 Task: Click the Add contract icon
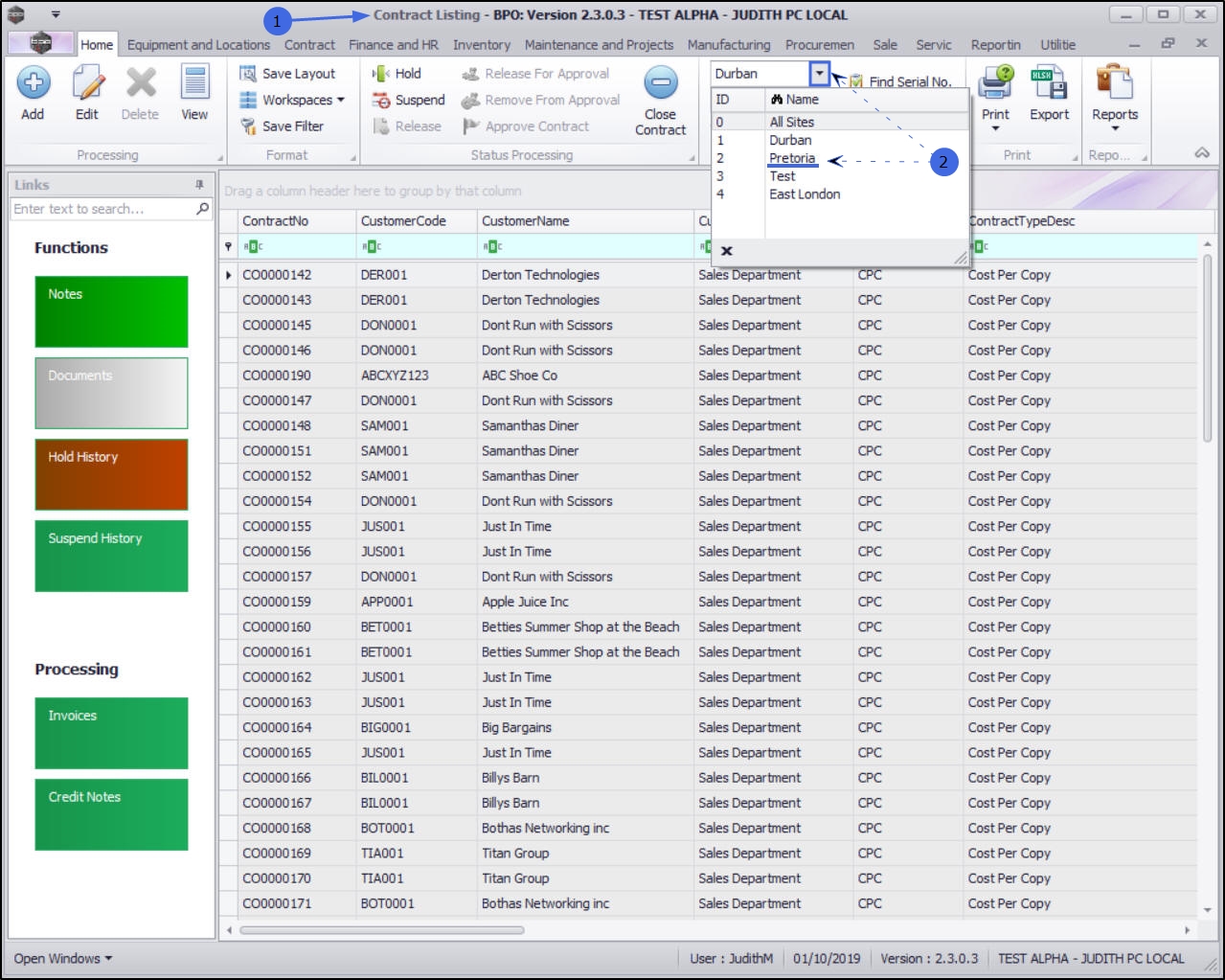point(34,83)
